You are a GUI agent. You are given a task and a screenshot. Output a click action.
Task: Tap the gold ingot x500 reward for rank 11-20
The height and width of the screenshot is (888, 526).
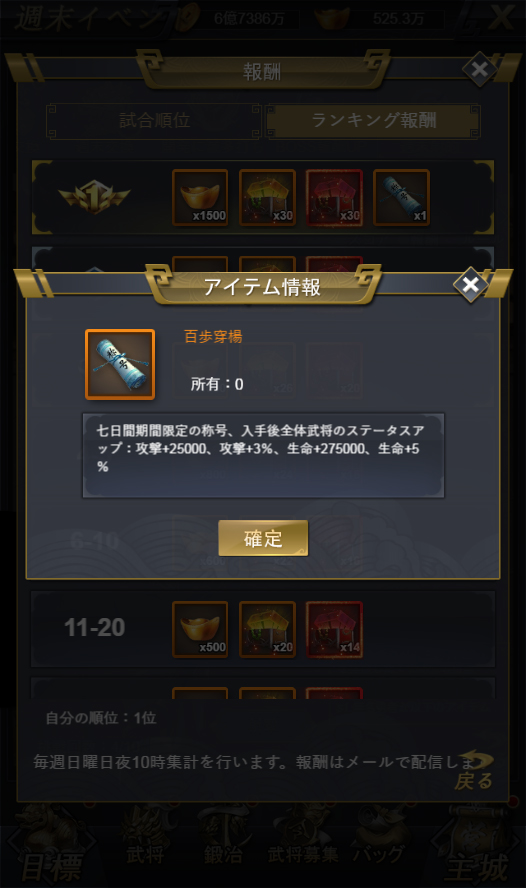pyautogui.click(x=200, y=629)
